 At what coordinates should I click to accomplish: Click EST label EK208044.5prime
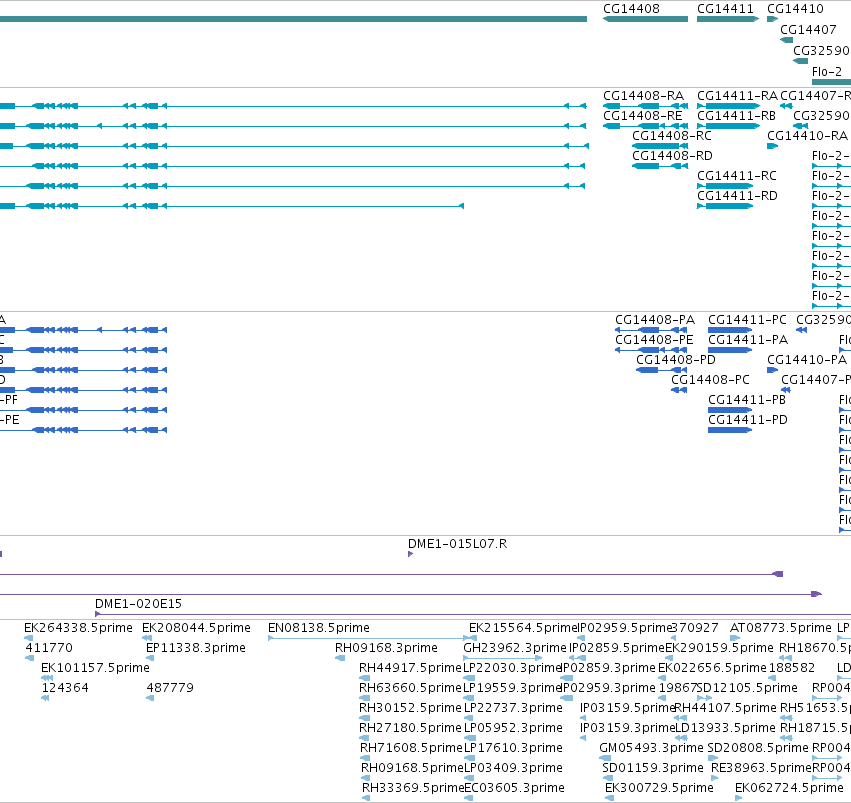(196, 628)
